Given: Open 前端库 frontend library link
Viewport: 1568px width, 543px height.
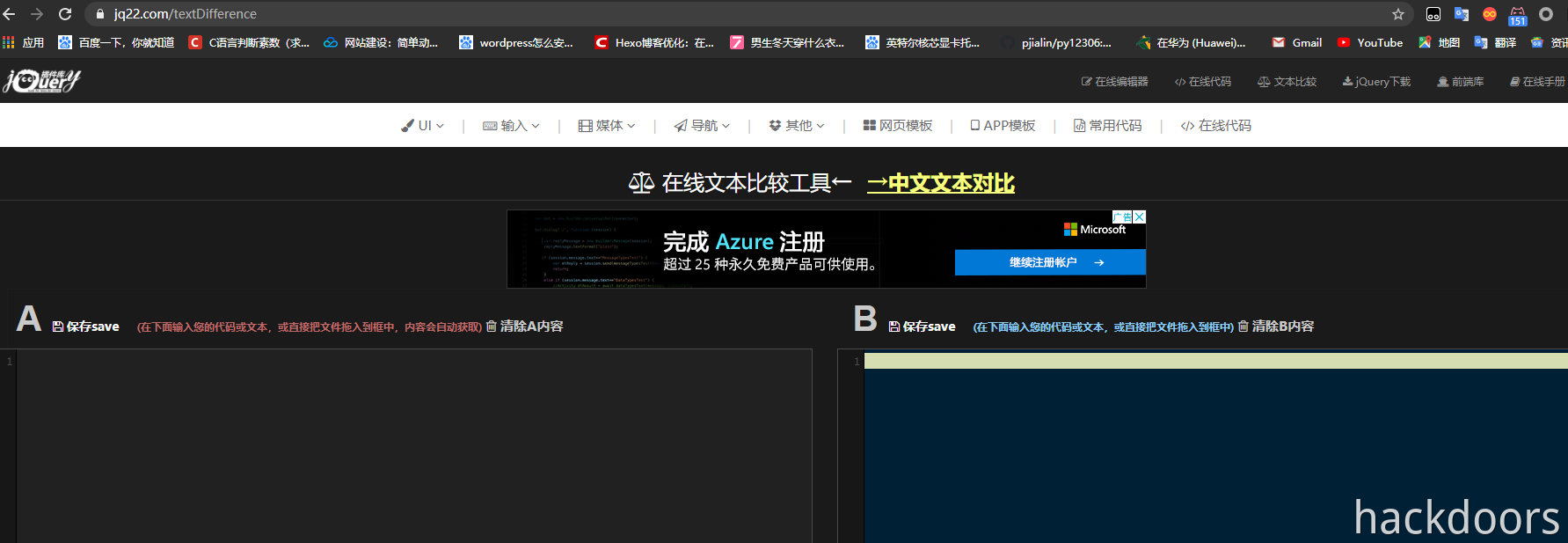Looking at the screenshot, I should tap(1460, 81).
